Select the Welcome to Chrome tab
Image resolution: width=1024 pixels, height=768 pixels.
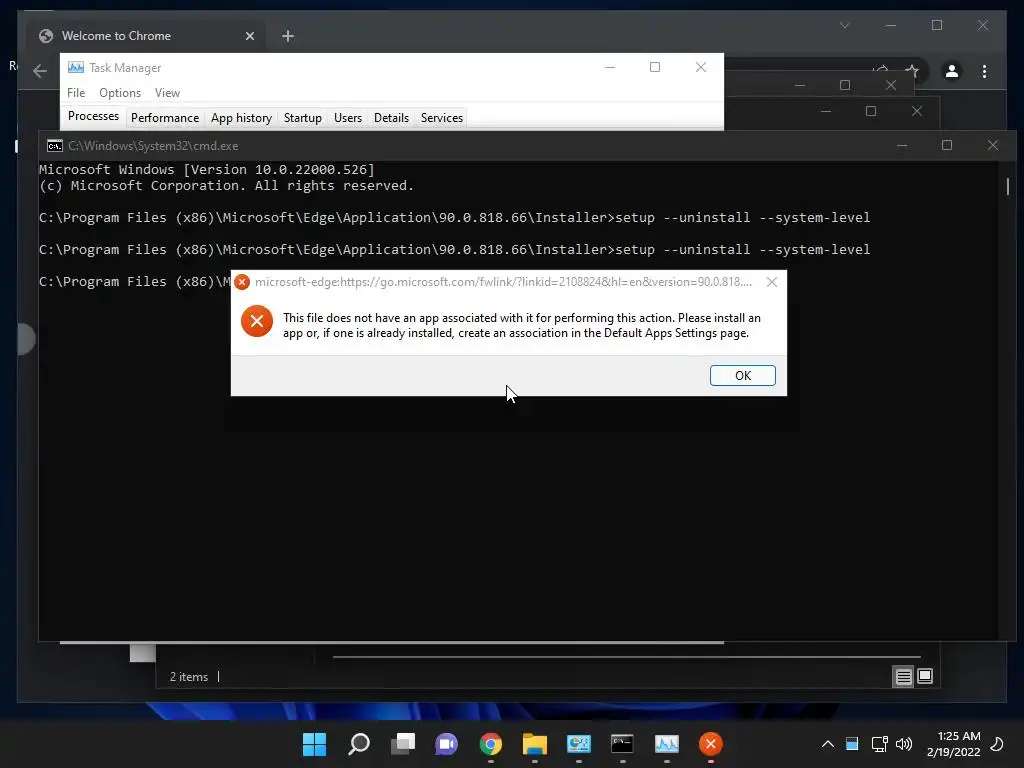[x=147, y=36]
